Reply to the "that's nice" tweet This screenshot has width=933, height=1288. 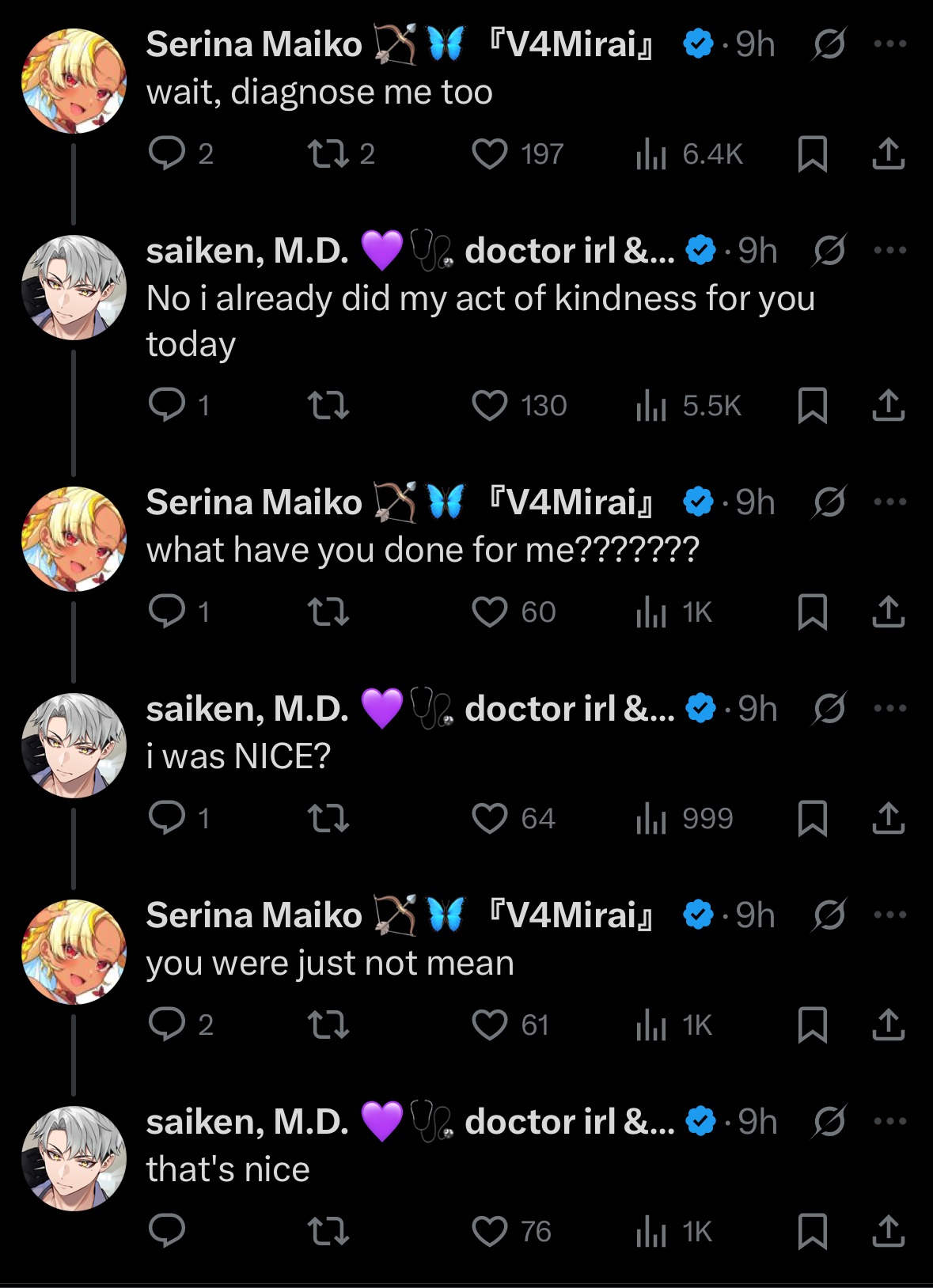point(167,1231)
